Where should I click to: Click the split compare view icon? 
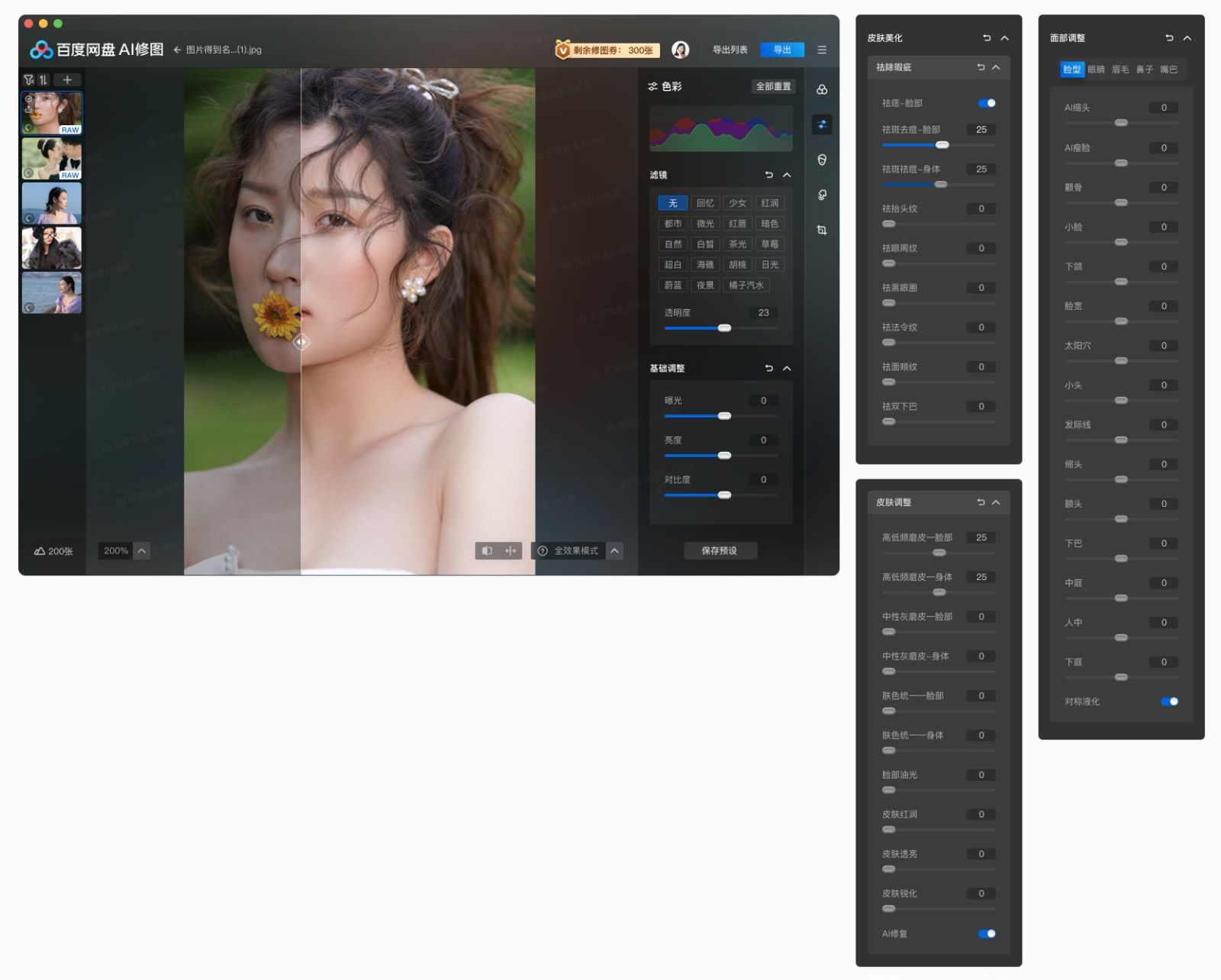point(487,550)
